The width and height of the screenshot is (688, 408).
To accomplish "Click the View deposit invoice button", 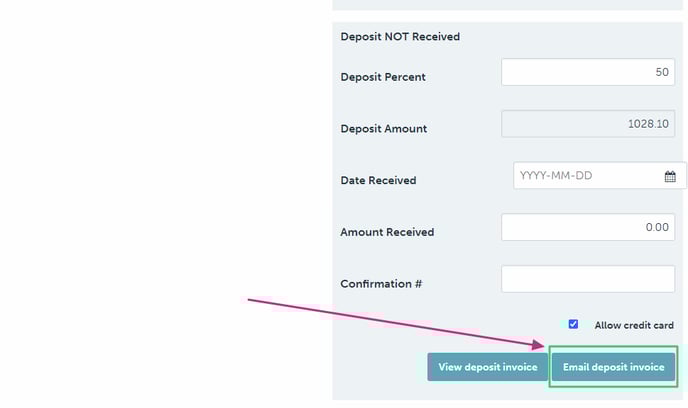I will pos(487,367).
